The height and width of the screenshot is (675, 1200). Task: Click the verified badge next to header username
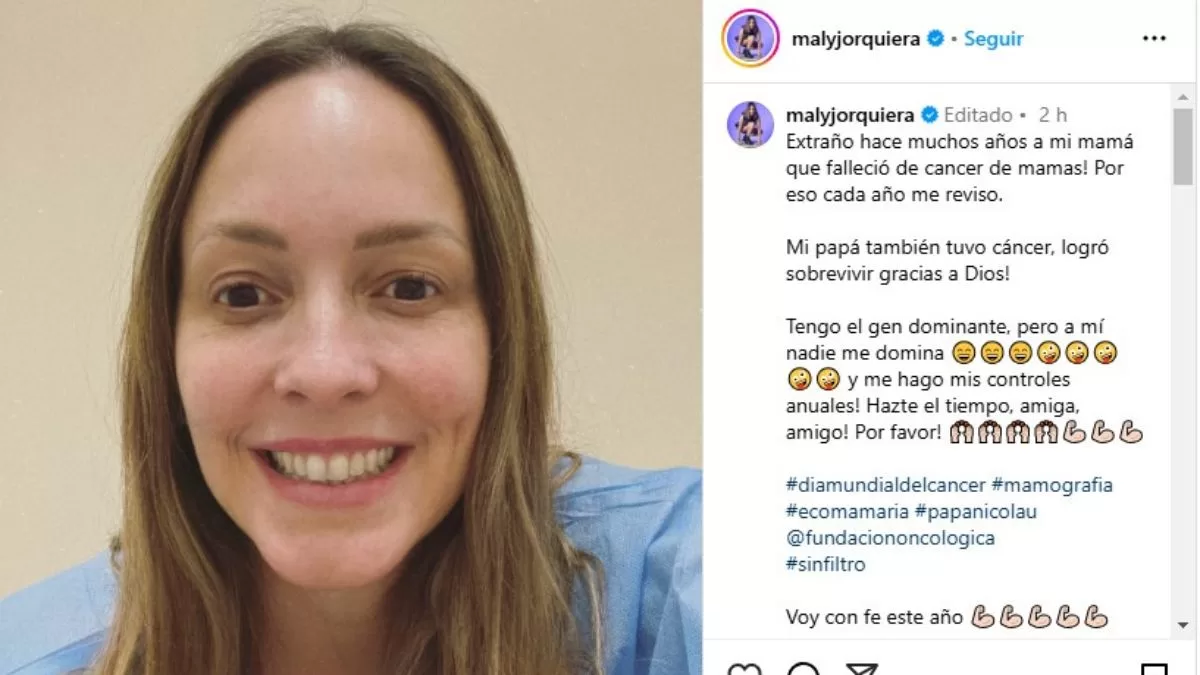[x=935, y=39]
